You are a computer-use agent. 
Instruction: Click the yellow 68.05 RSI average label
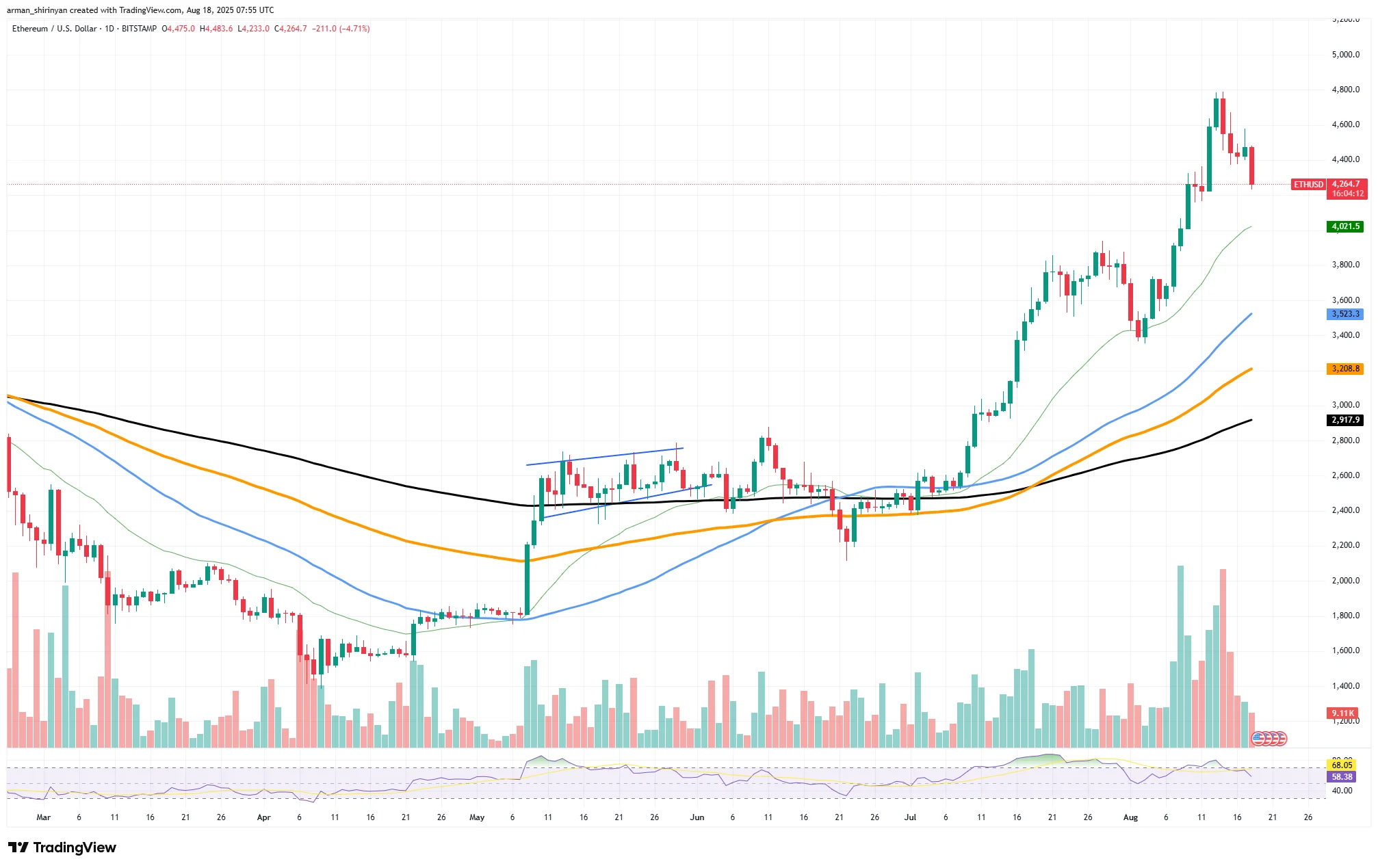coord(1342,765)
